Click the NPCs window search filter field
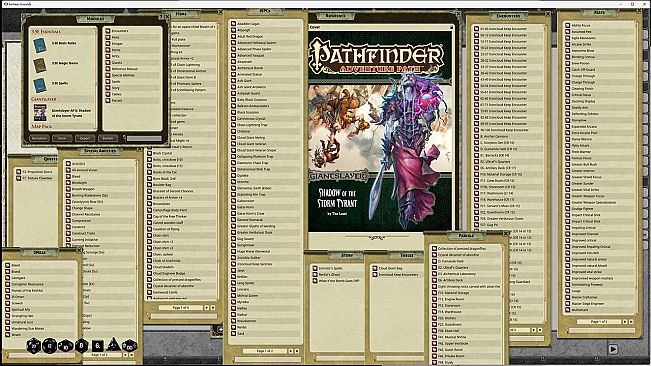The height and width of the screenshot is (366, 651). pos(267,360)
